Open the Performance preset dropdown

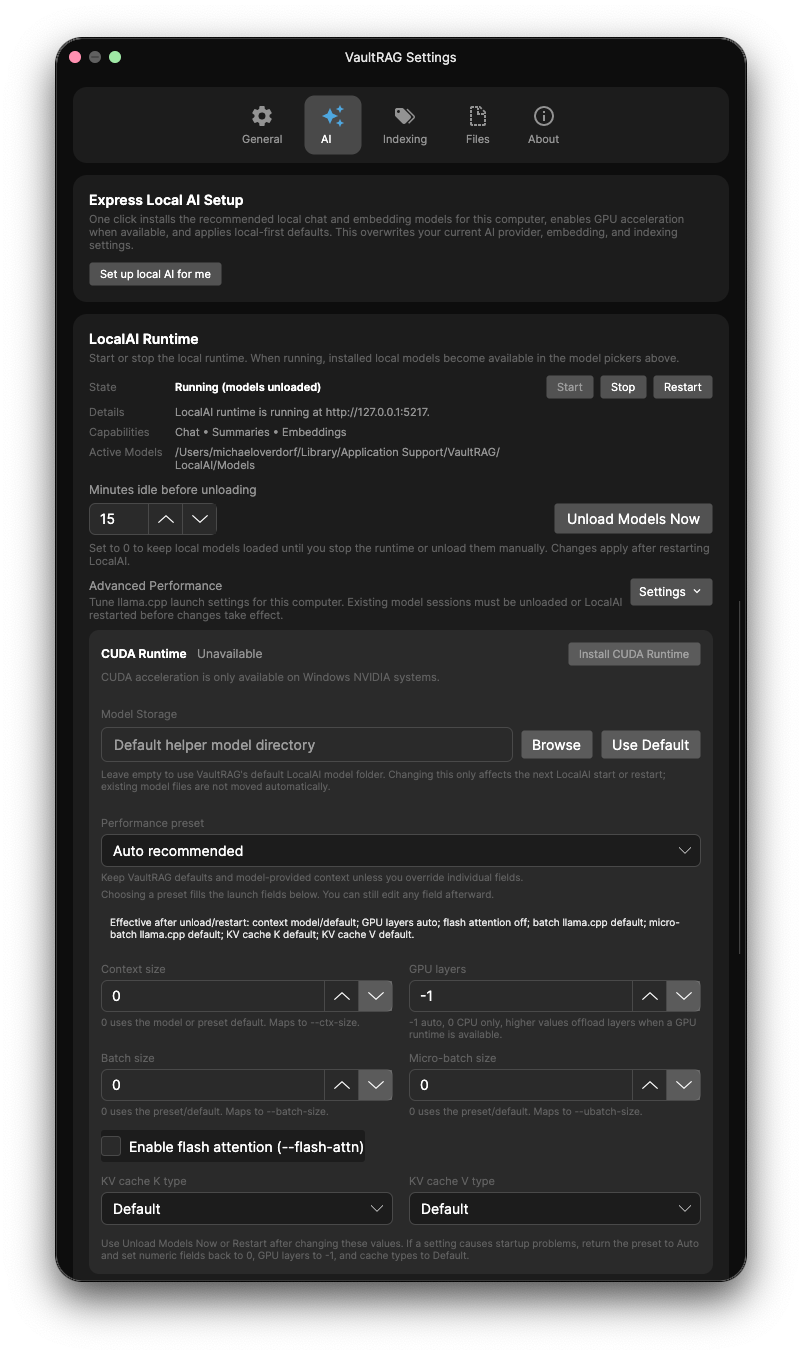pyautogui.click(x=401, y=851)
